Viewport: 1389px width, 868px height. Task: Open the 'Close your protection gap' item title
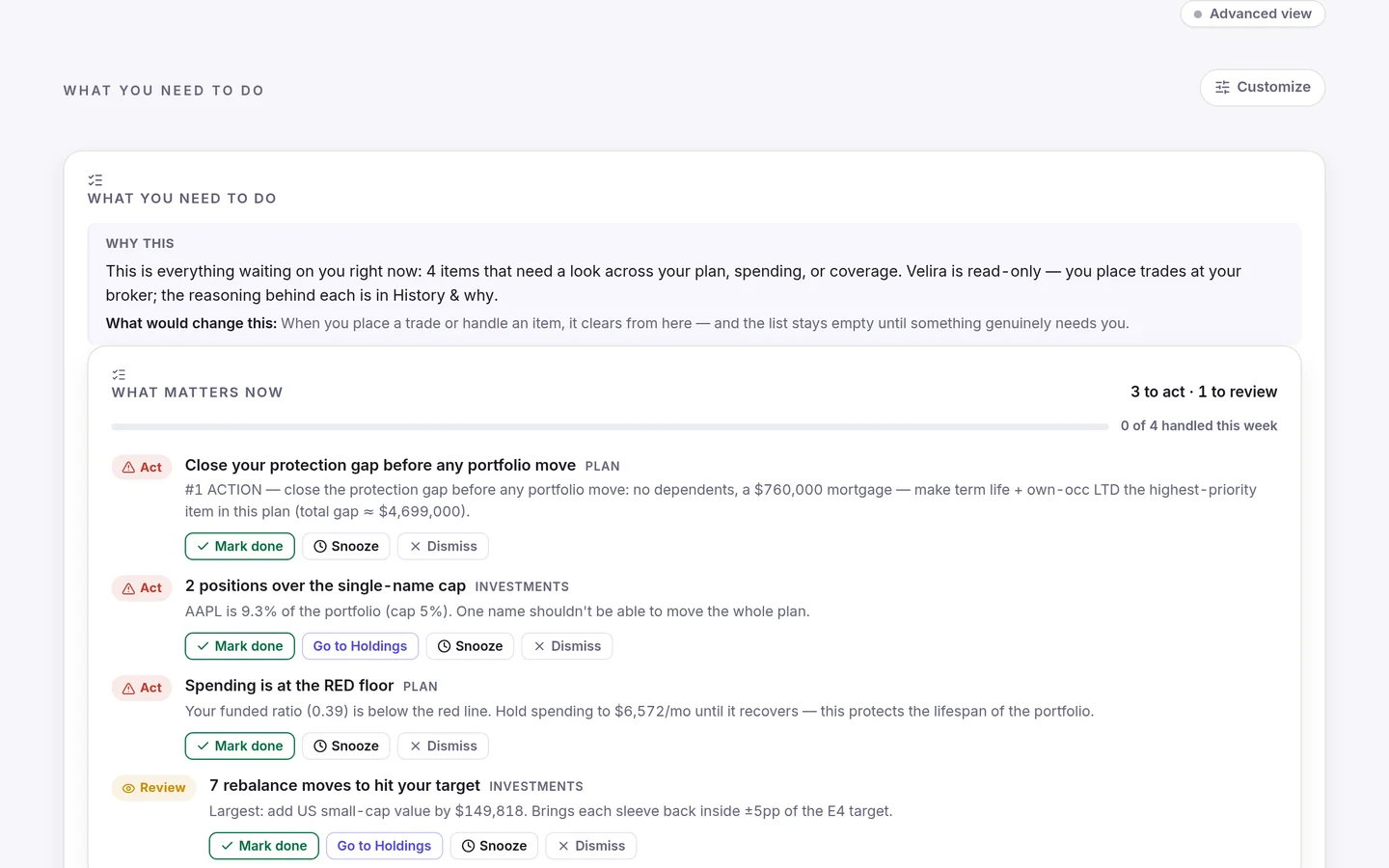click(380, 465)
